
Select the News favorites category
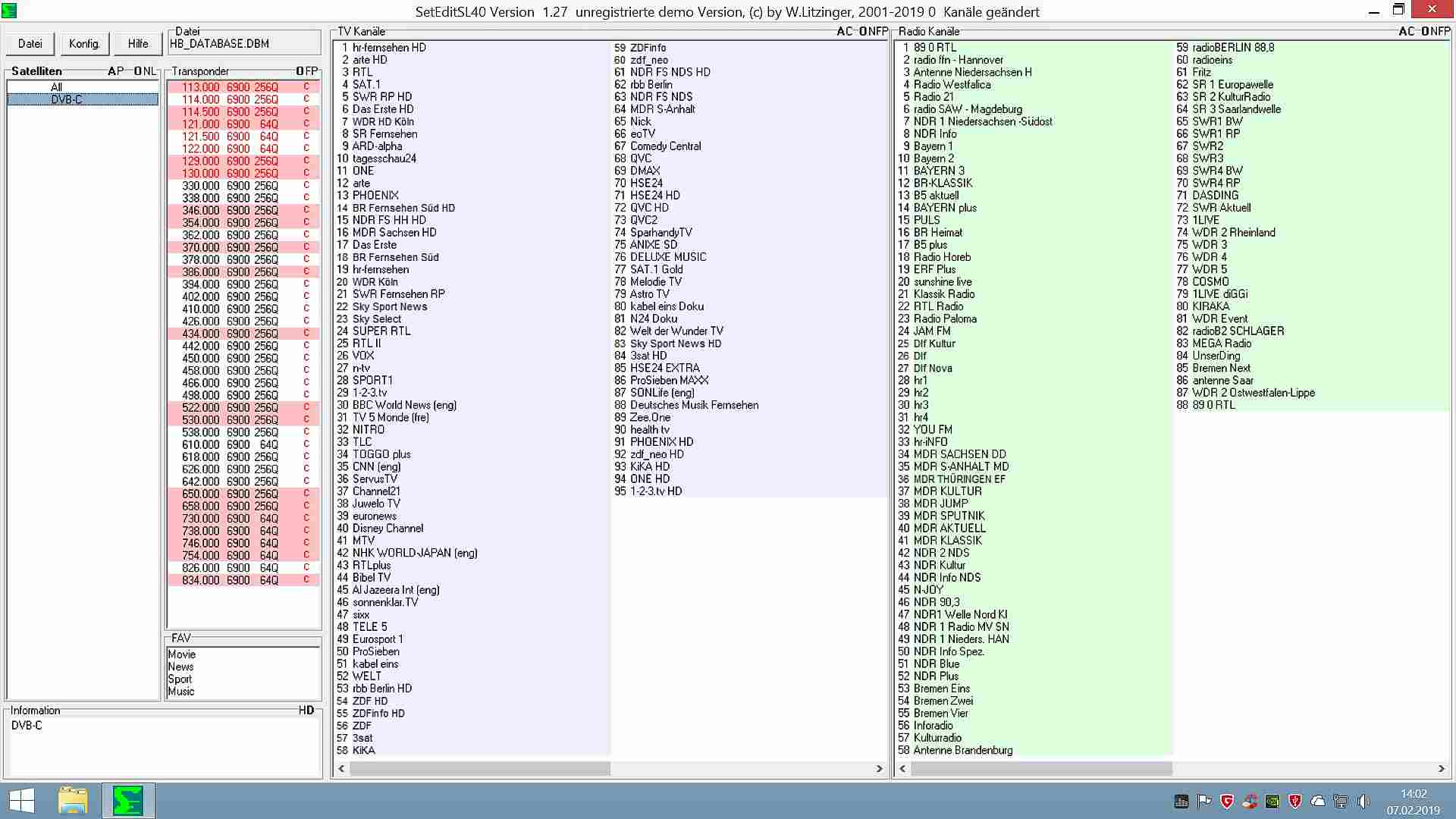click(x=180, y=667)
